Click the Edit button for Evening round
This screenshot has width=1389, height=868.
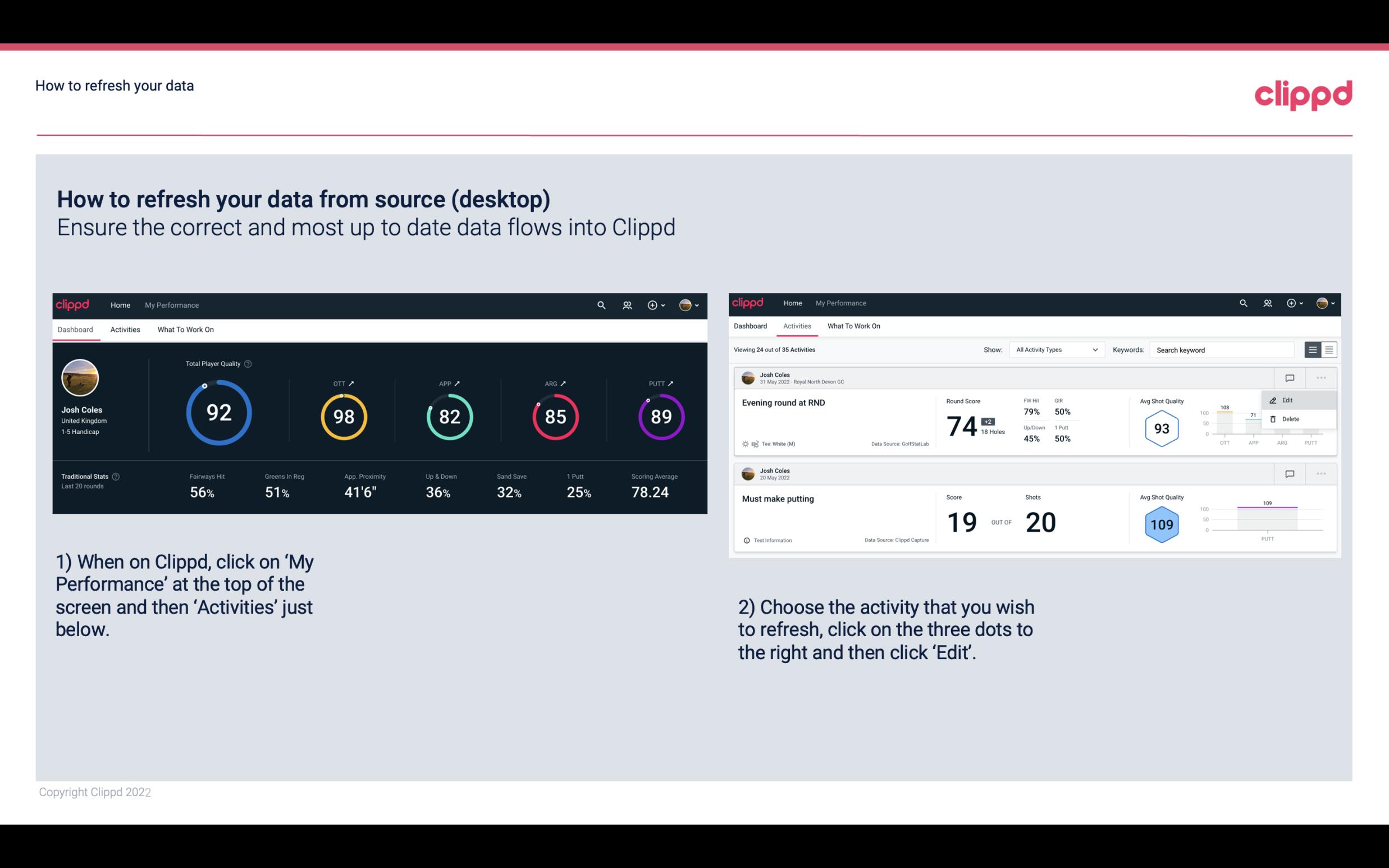(x=1289, y=399)
